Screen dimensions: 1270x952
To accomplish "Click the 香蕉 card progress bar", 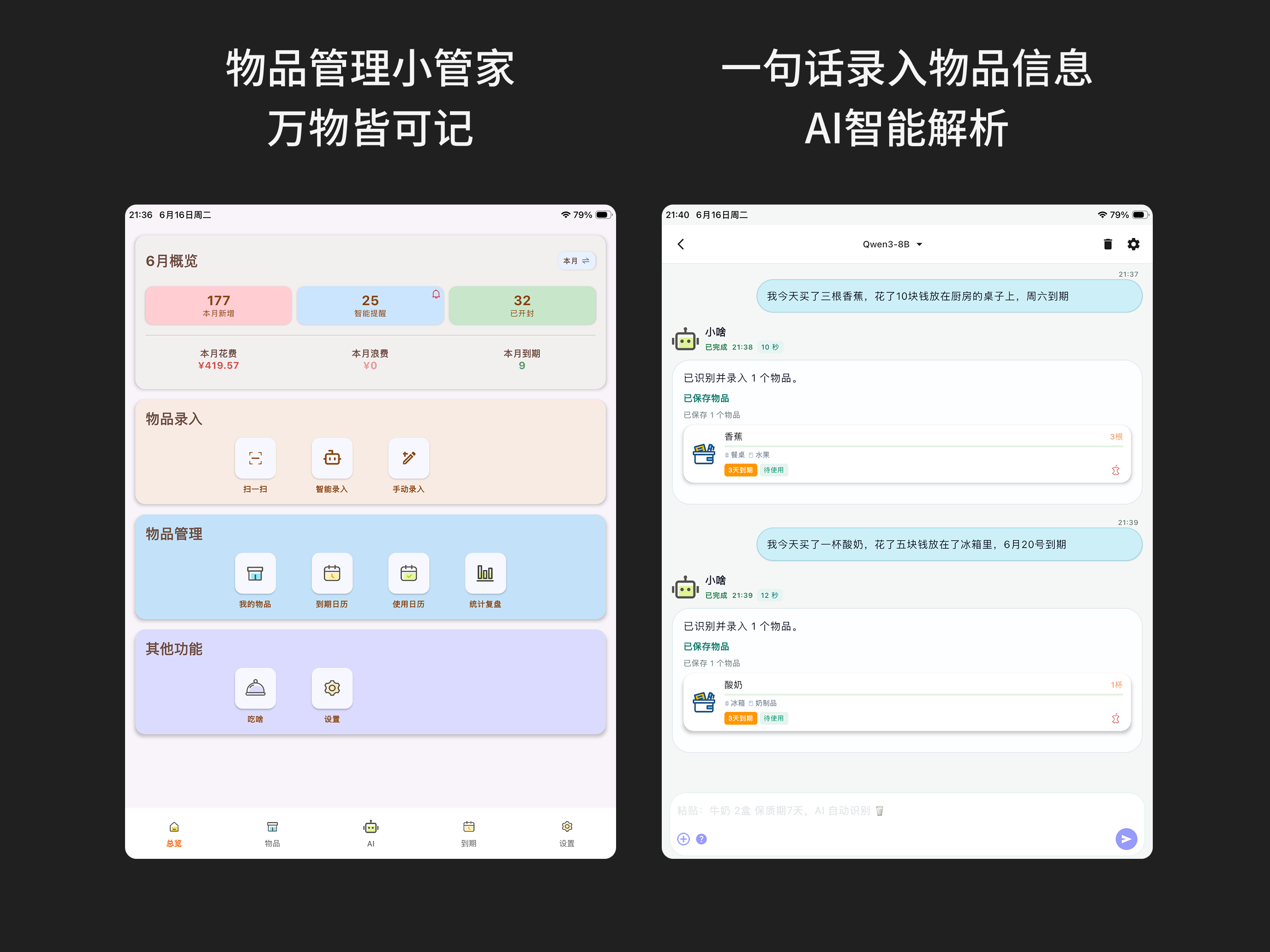I will pyautogui.click(x=923, y=446).
